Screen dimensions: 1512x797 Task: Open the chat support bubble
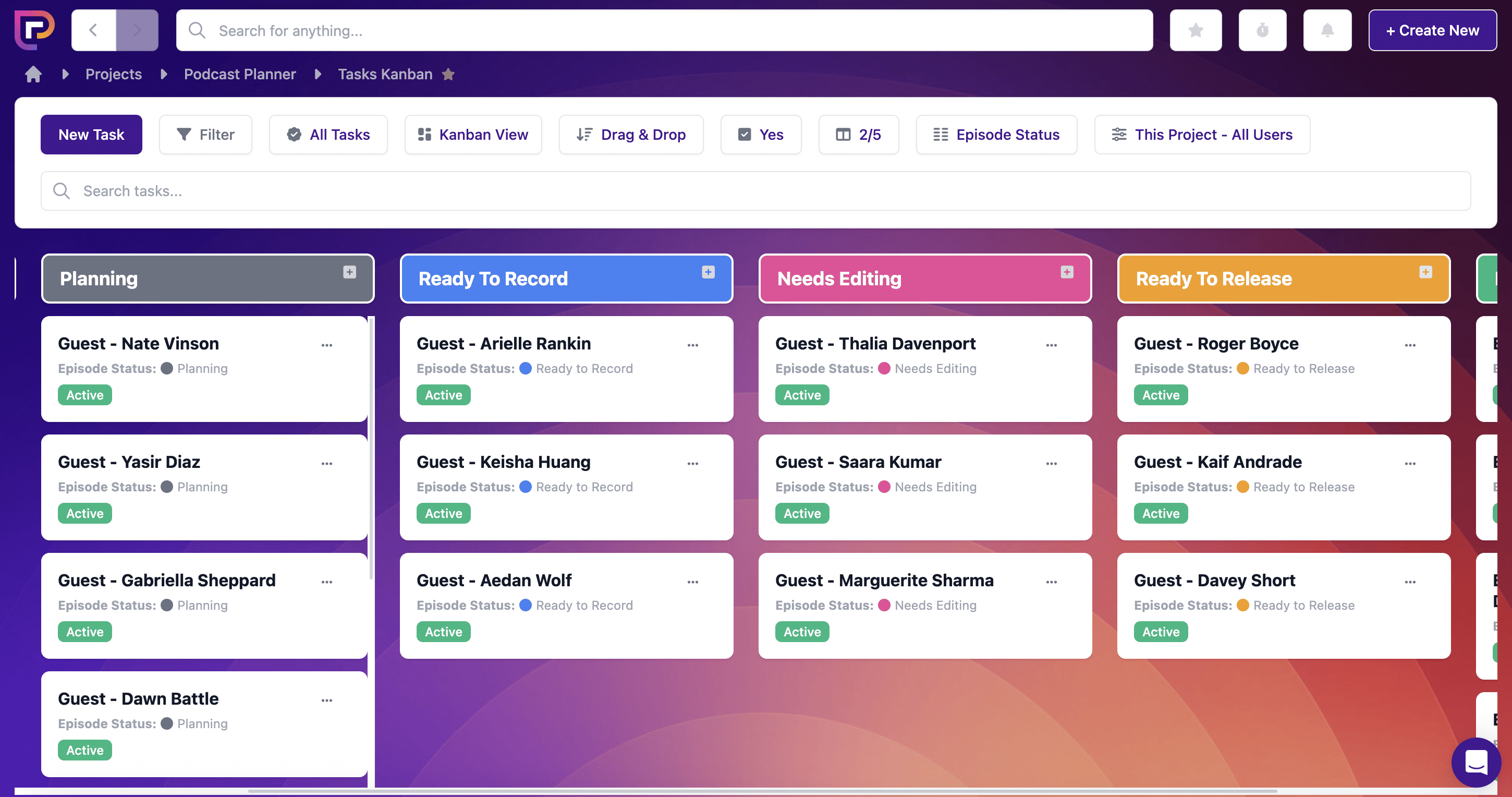pyautogui.click(x=1475, y=762)
